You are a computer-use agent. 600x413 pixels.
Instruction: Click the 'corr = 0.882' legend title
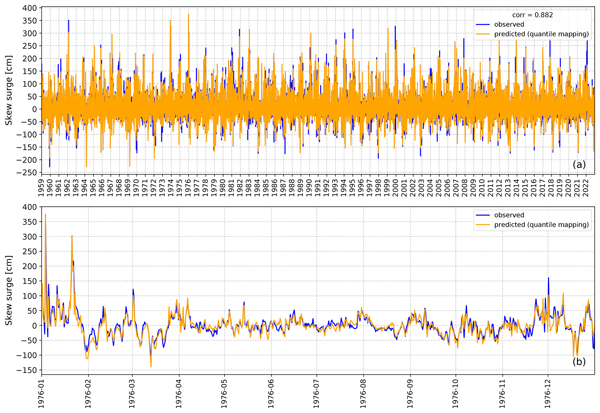pos(532,15)
